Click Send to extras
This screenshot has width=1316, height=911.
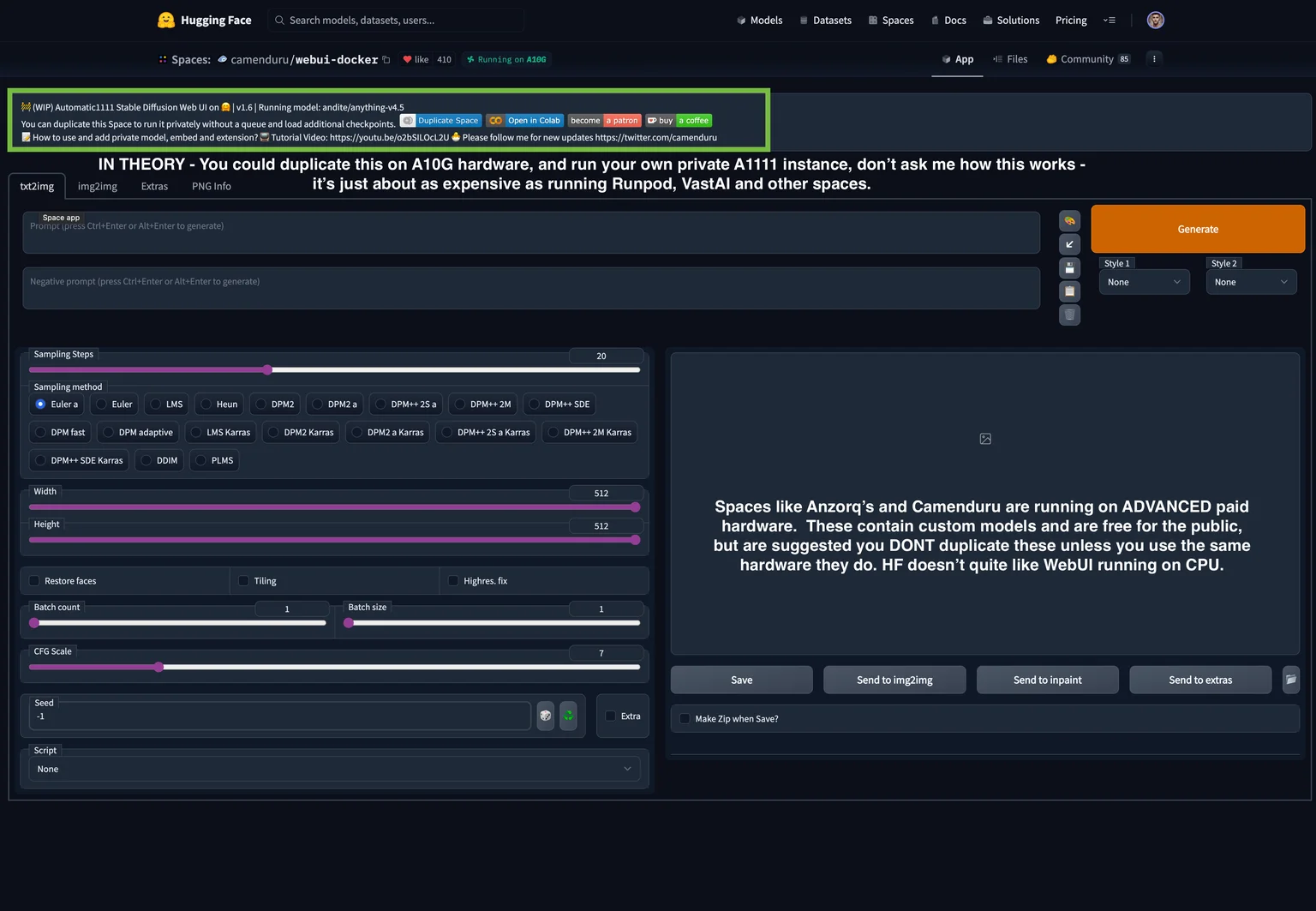1200,680
